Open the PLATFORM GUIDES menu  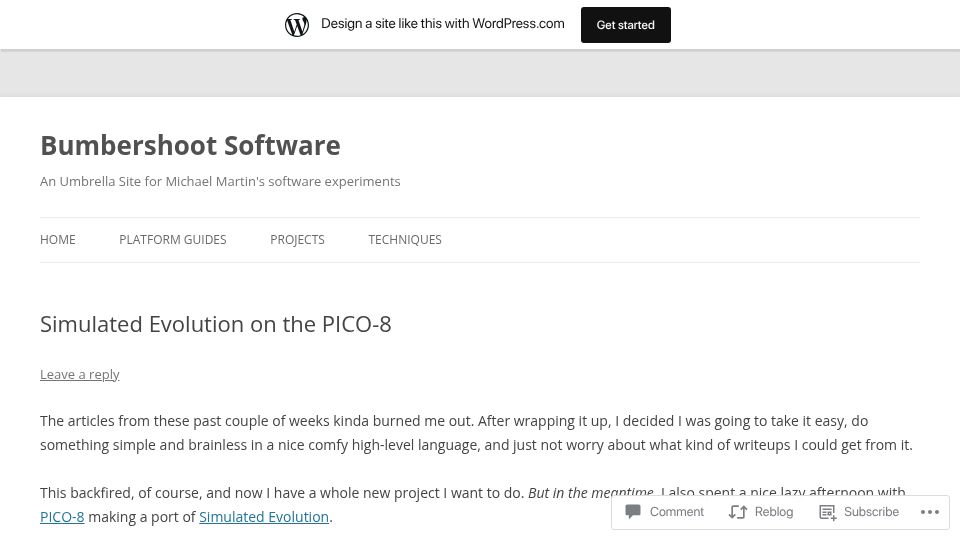(173, 239)
